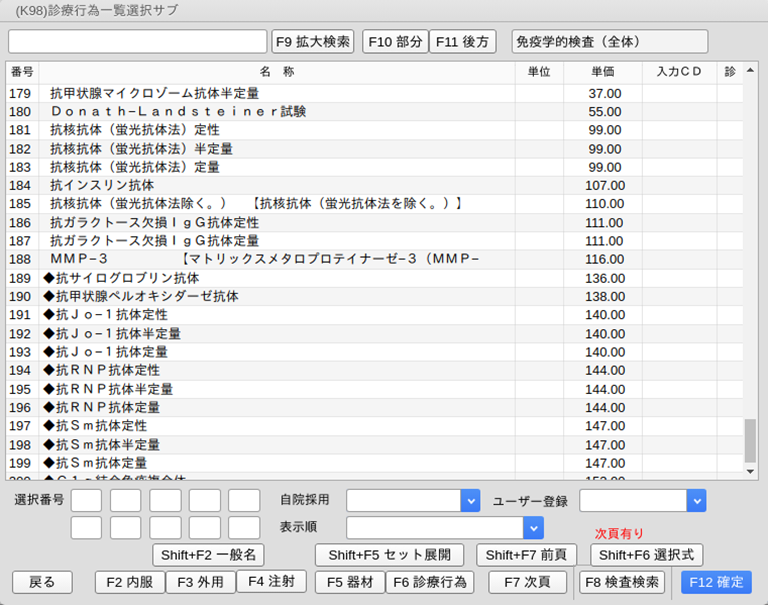Click the 戻る back button

(x=42, y=582)
